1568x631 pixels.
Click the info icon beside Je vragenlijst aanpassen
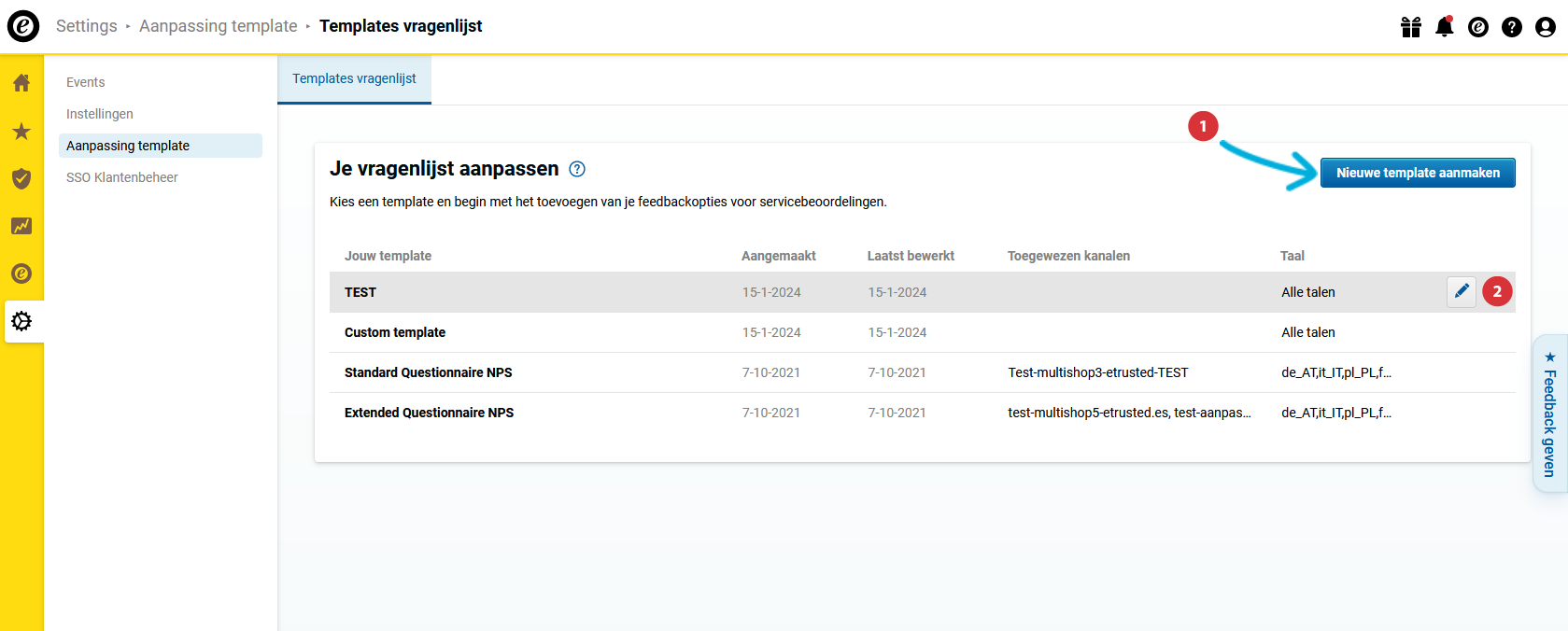[577, 169]
